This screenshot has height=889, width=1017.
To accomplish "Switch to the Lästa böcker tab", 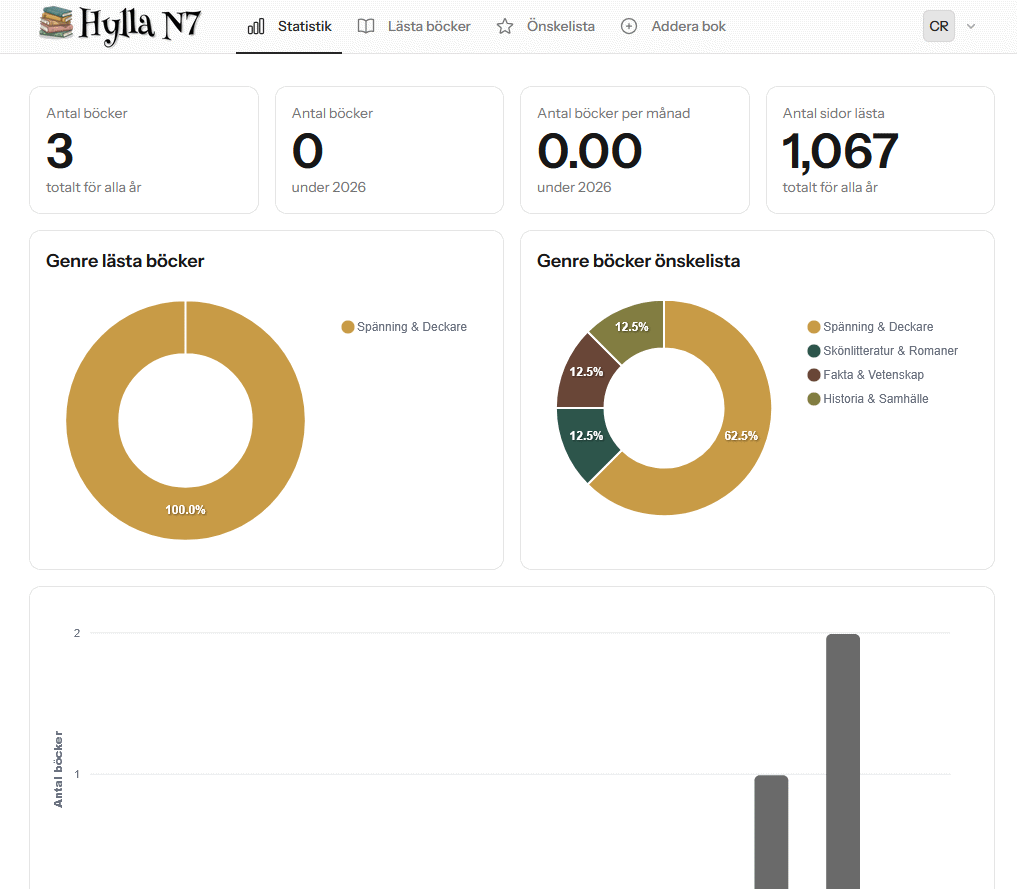I will click(429, 27).
